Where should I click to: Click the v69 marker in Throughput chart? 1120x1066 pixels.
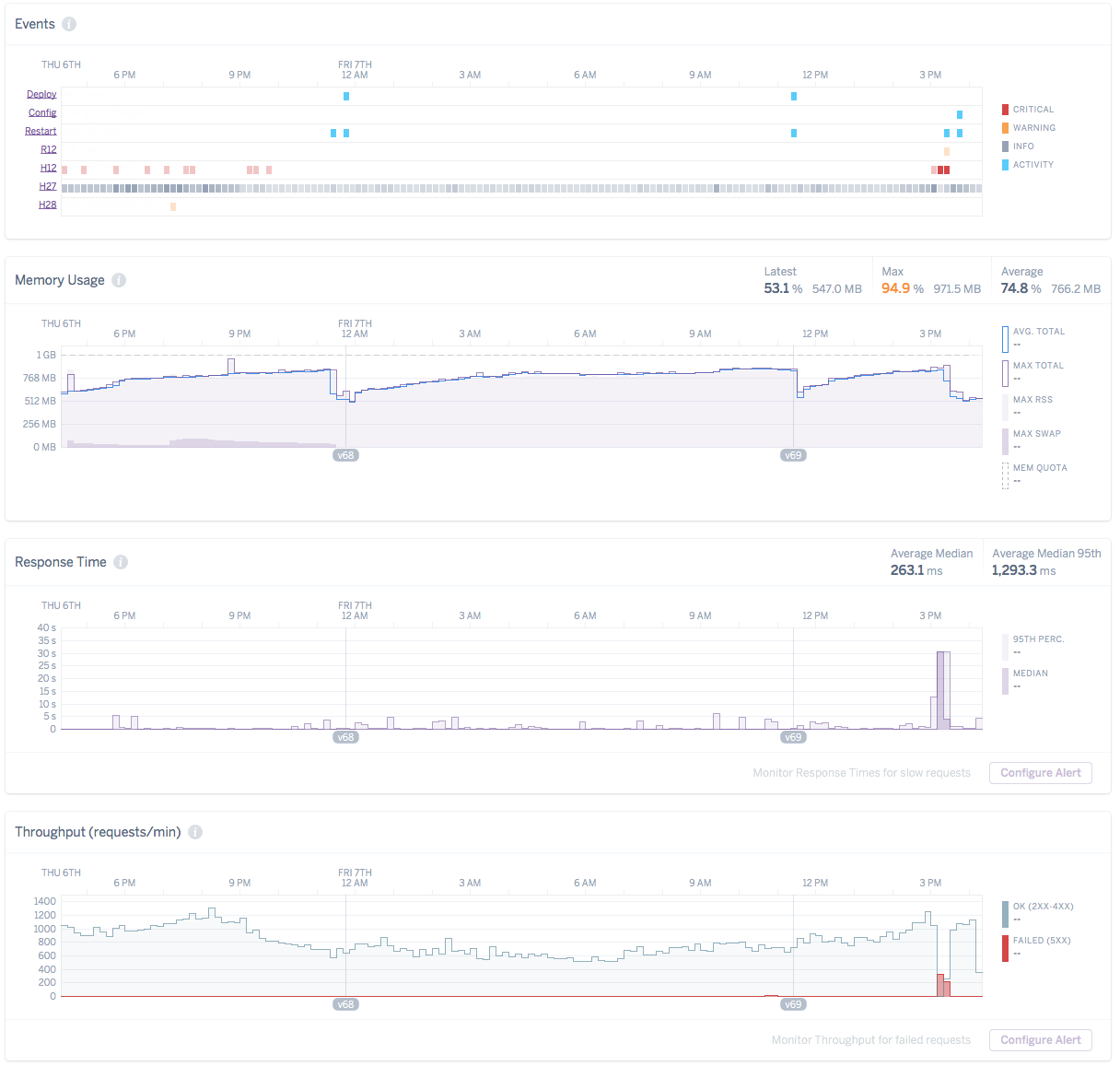[x=793, y=1004]
